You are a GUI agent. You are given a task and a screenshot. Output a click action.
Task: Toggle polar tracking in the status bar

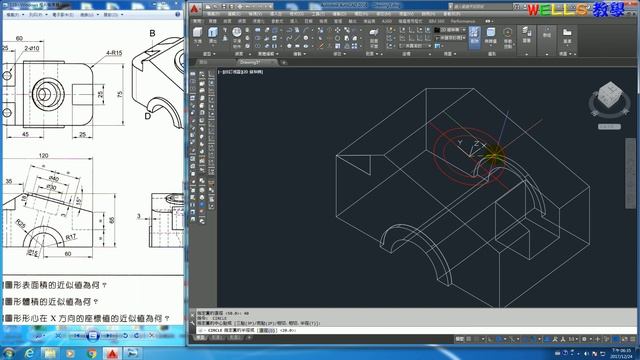(499, 339)
